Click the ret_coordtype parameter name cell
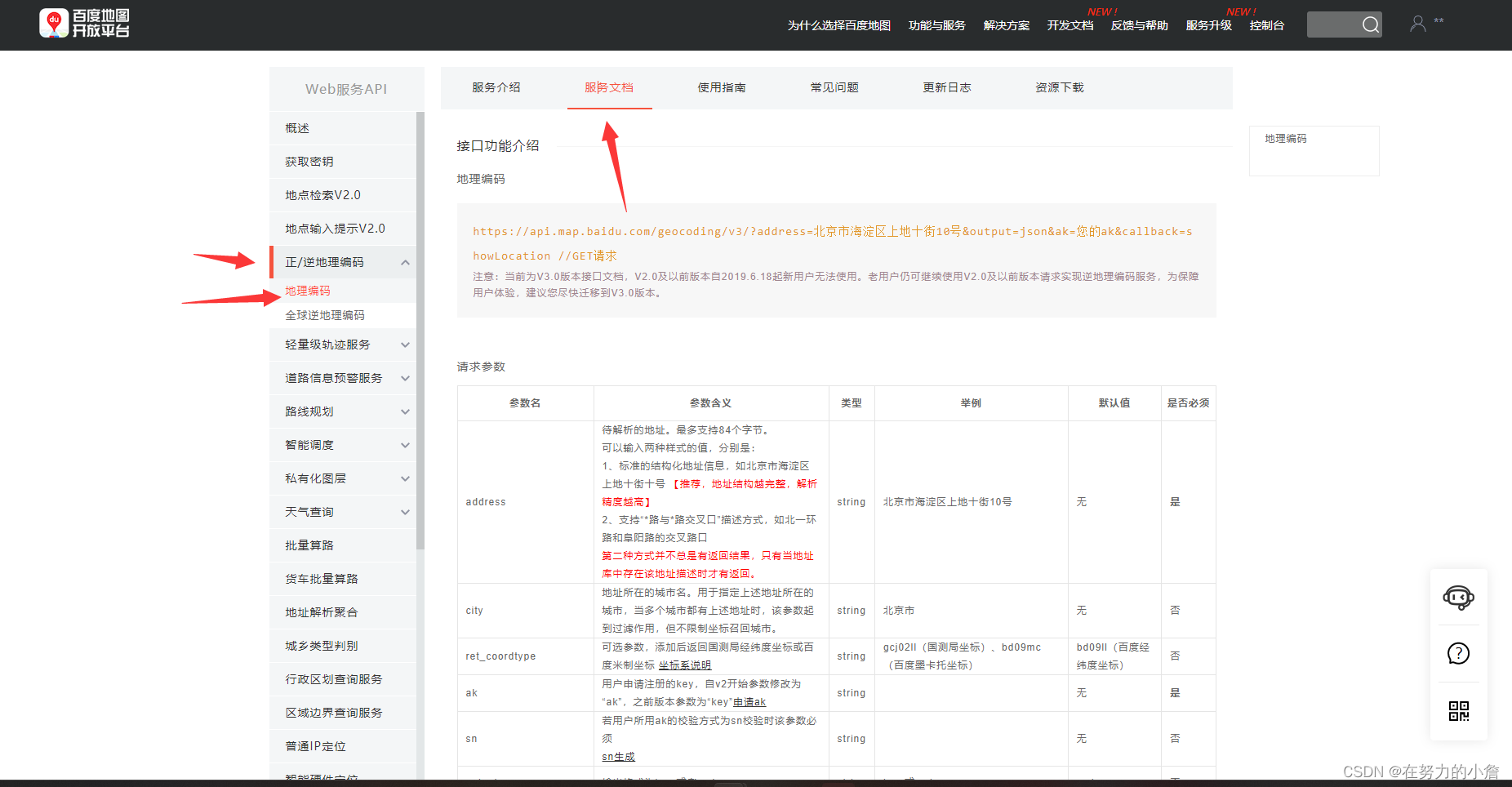Viewport: 1512px width, 787px height. pos(526,656)
